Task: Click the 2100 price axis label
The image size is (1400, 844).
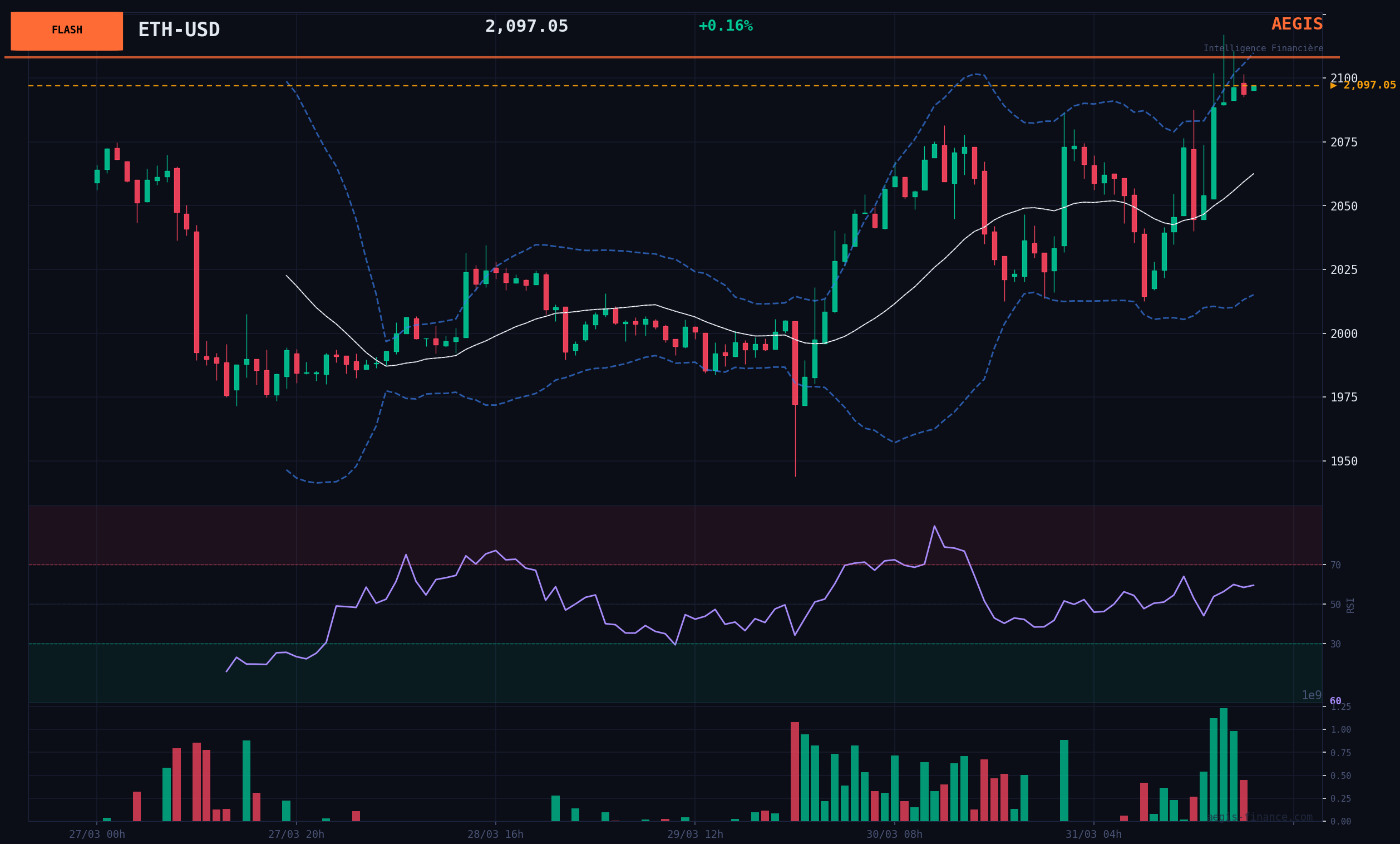Action: pyautogui.click(x=1344, y=78)
